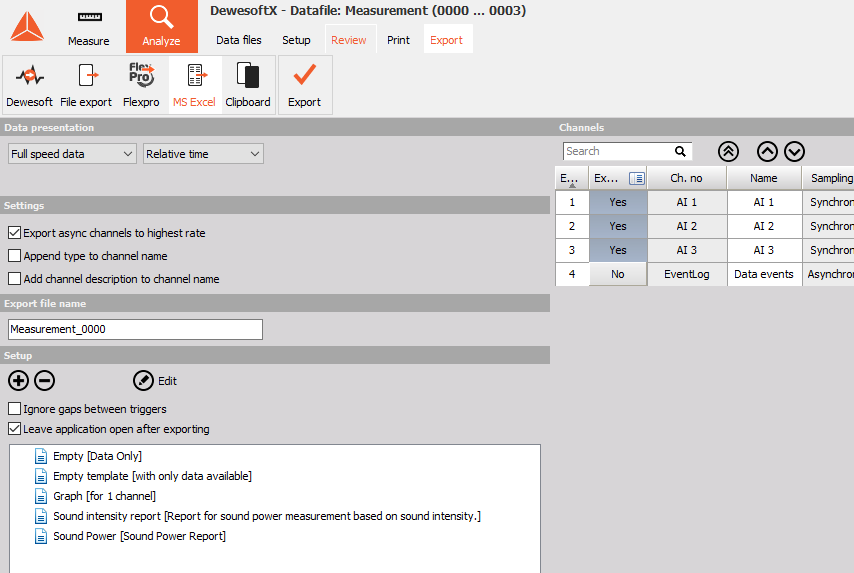
Task: Sort by Sampling column header
Action: pyautogui.click(x=828, y=178)
